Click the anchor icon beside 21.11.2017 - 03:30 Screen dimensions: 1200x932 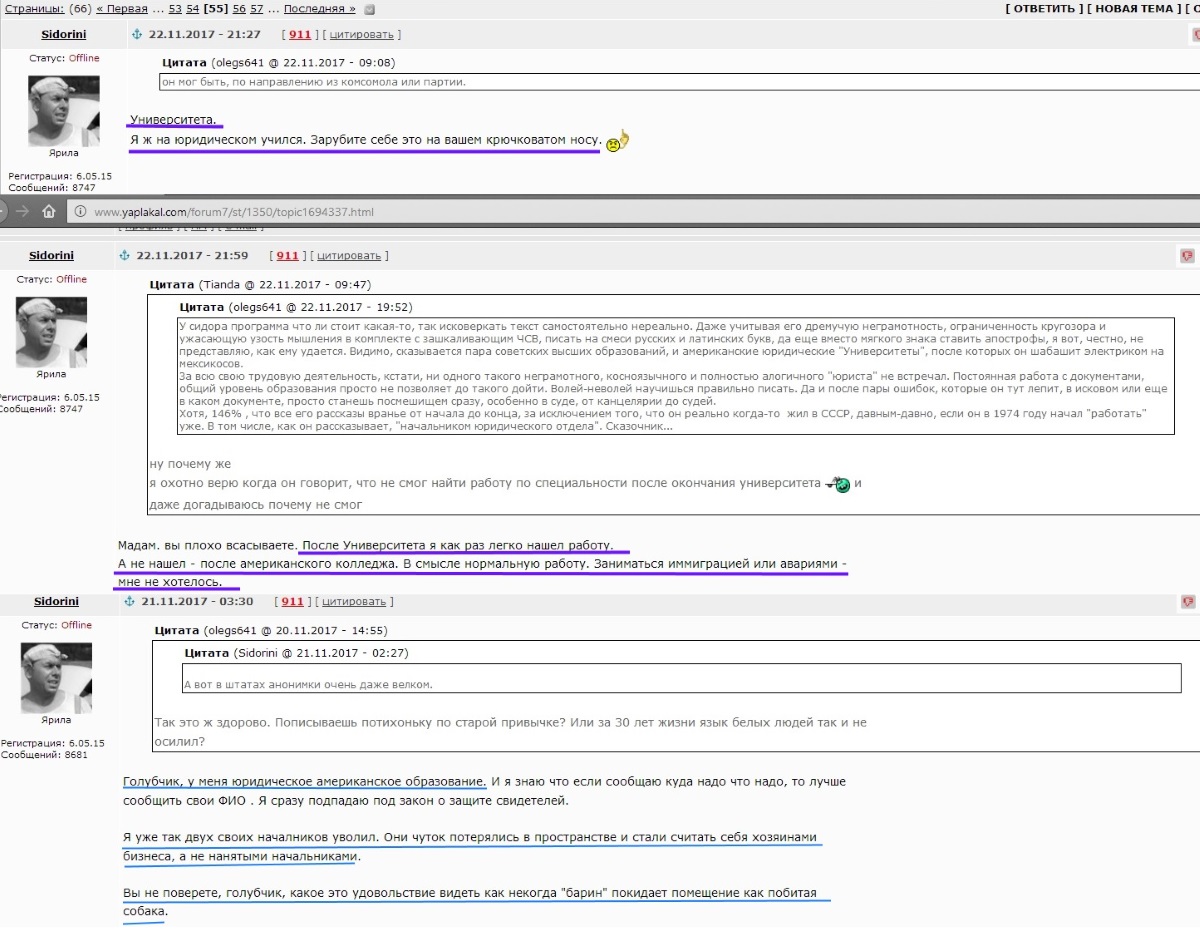coord(129,602)
